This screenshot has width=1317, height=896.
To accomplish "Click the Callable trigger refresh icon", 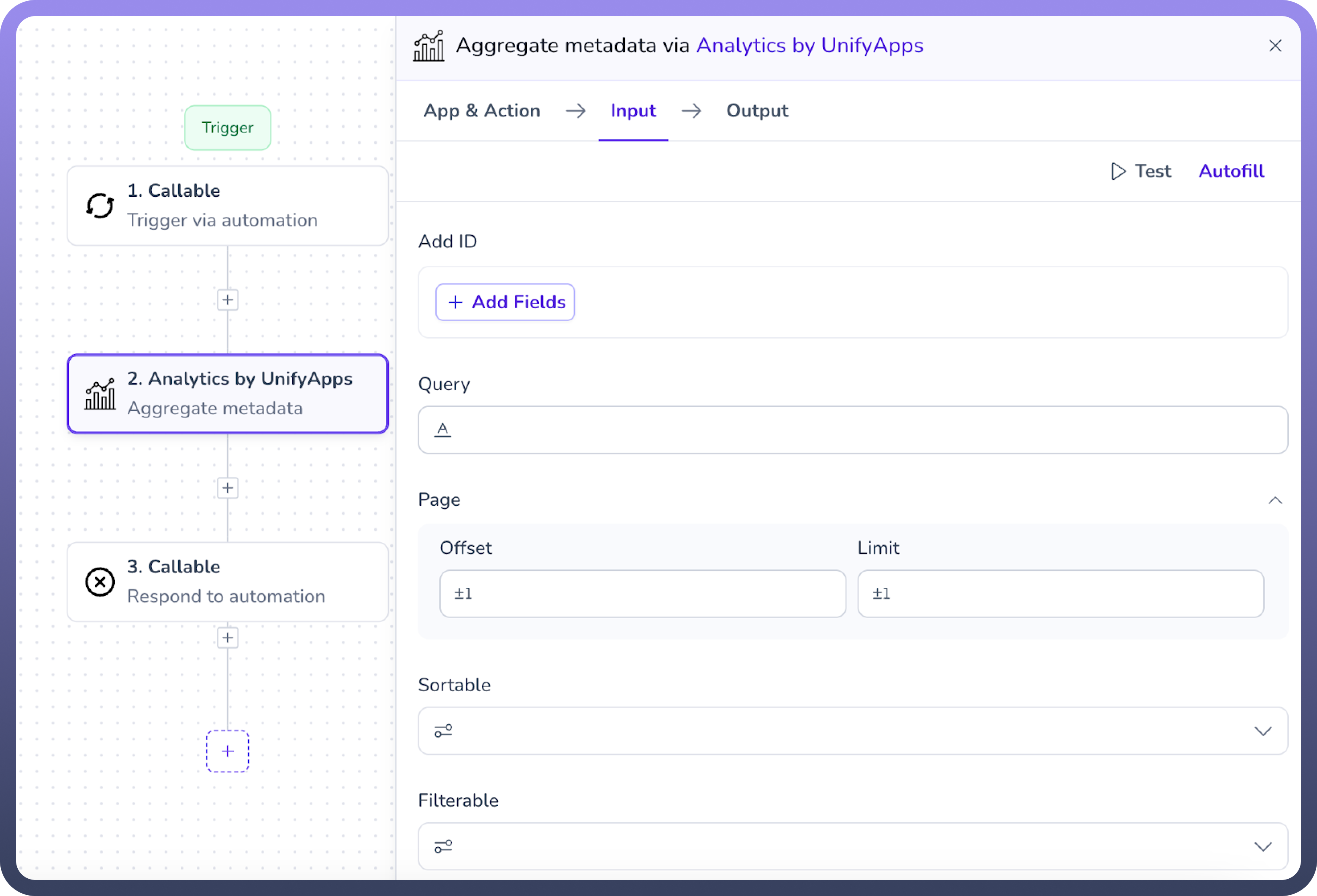I will tap(100, 206).
